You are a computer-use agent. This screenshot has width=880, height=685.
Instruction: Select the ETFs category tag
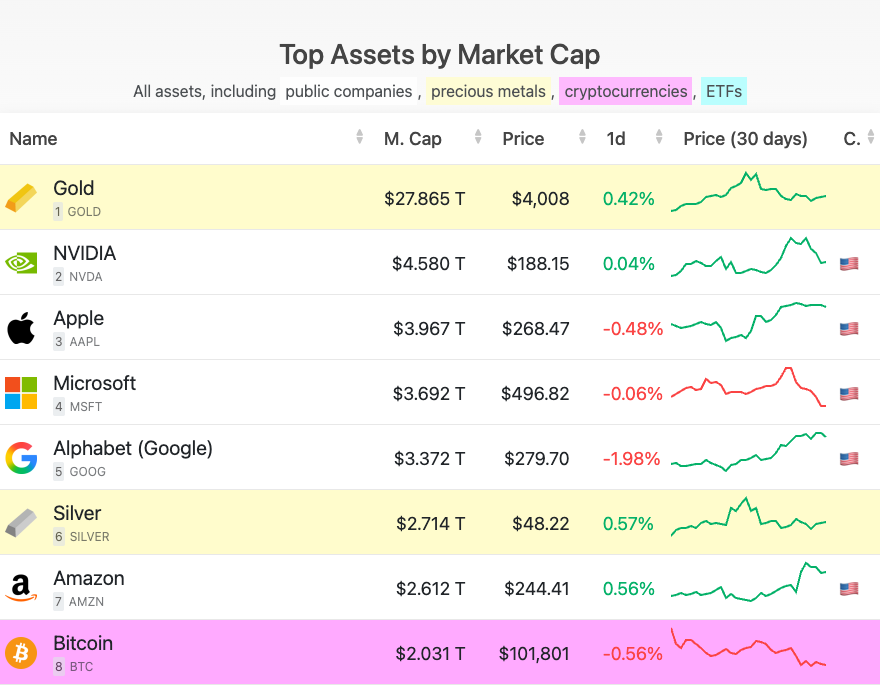click(724, 91)
